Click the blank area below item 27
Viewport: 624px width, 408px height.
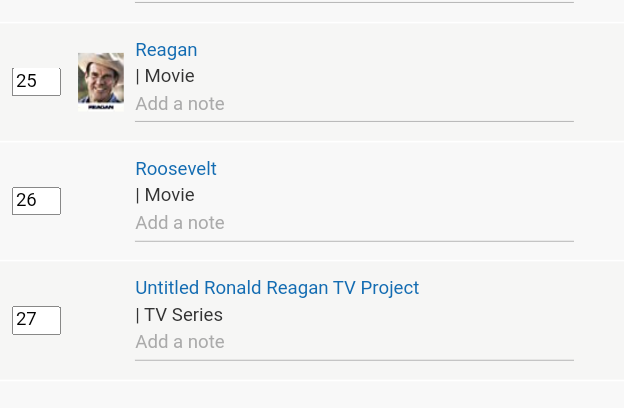pyautogui.click(x=312, y=394)
